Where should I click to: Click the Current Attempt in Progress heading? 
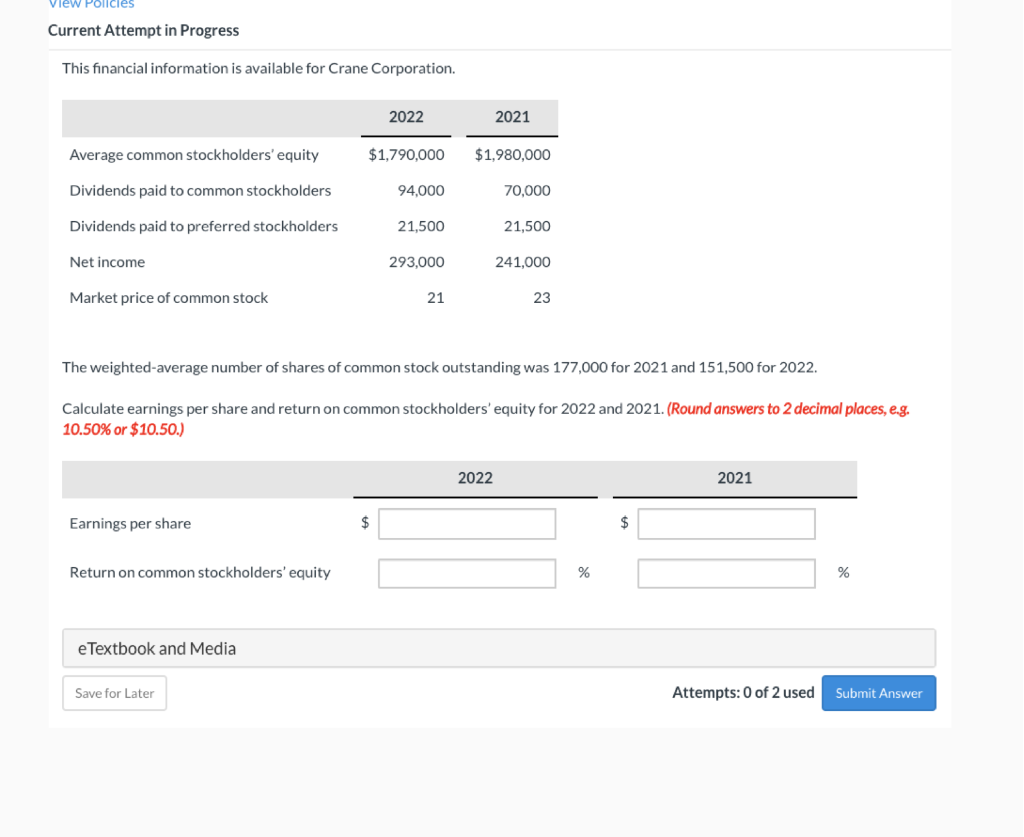point(143,30)
